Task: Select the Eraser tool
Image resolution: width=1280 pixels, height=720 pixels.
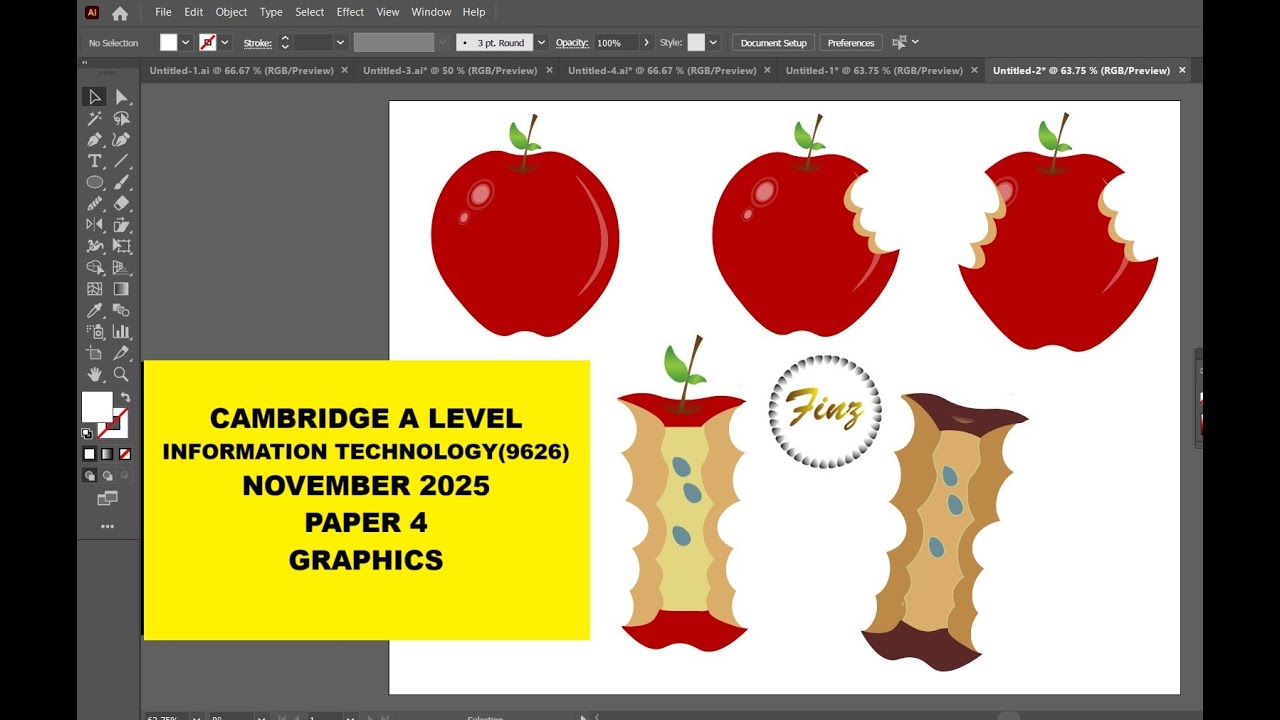Action: tap(121, 203)
